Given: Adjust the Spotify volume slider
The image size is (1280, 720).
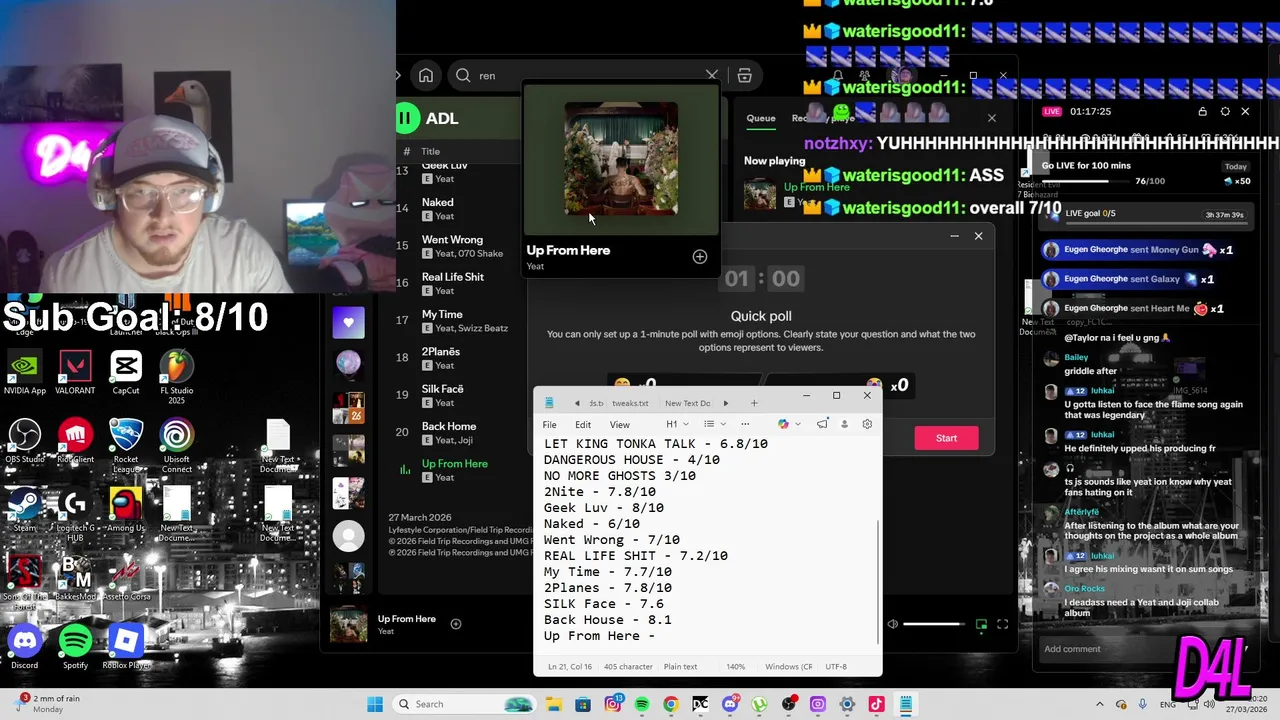Looking at the screenshot, I should [x=933, y=624].
